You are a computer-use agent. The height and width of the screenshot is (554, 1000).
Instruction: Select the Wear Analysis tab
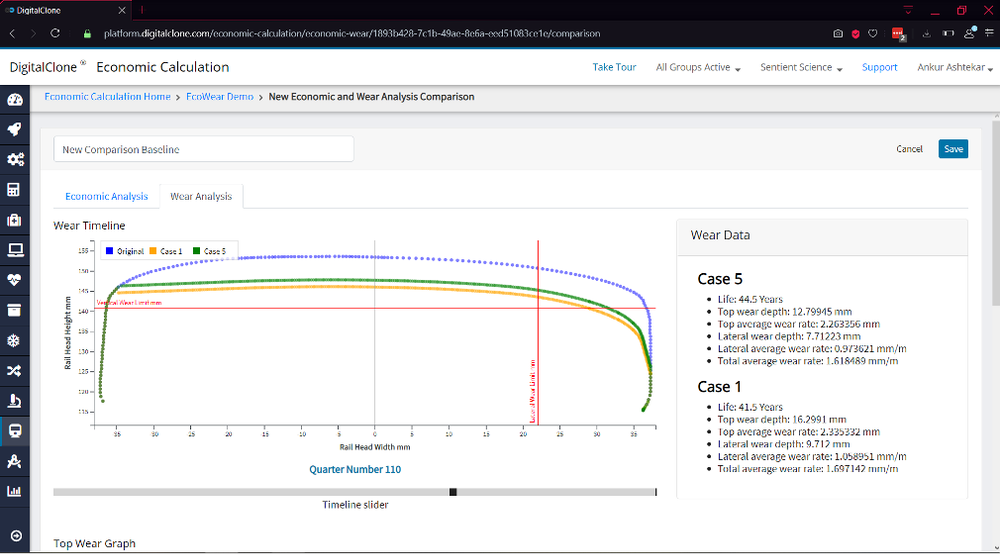(x=201, y=197)
